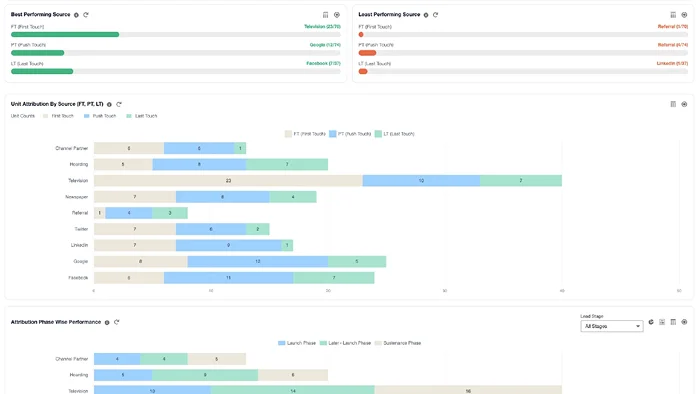Screen dimensions: 699x394
Task: Click Facebook push touch bar segment 11
Action: click(x=228, y=278)
